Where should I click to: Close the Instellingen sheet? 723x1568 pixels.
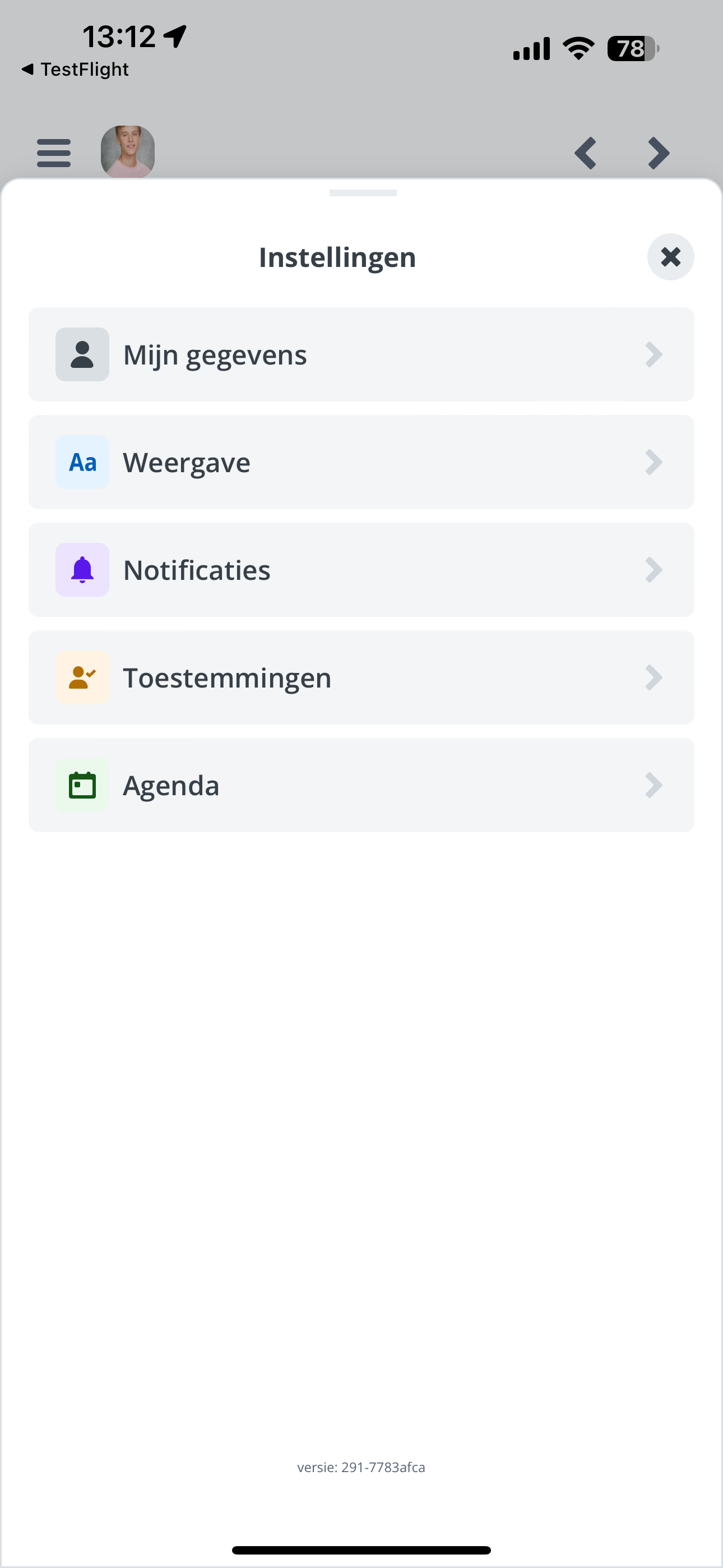tap(671, 257)
